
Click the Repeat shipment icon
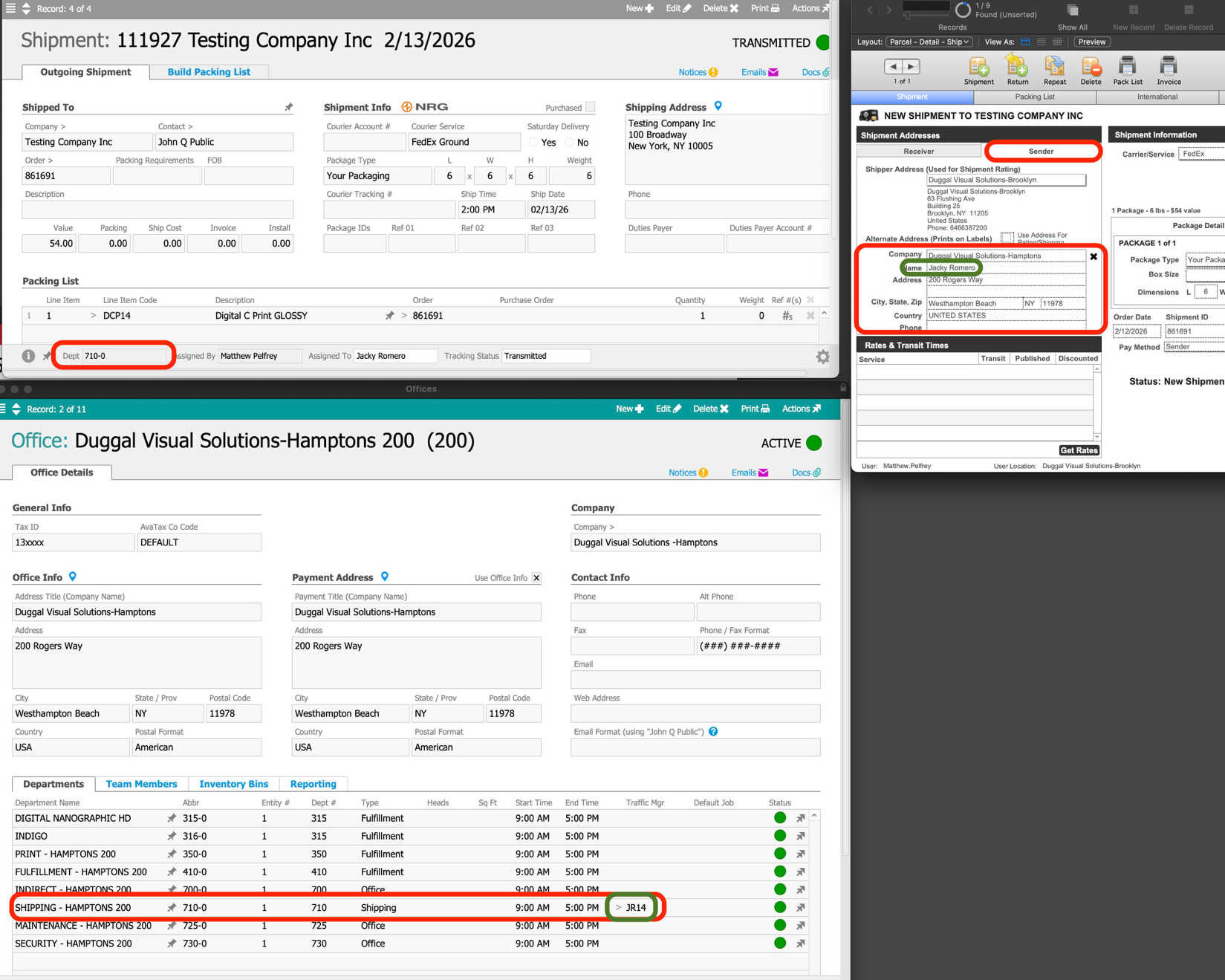[1054, 67]
